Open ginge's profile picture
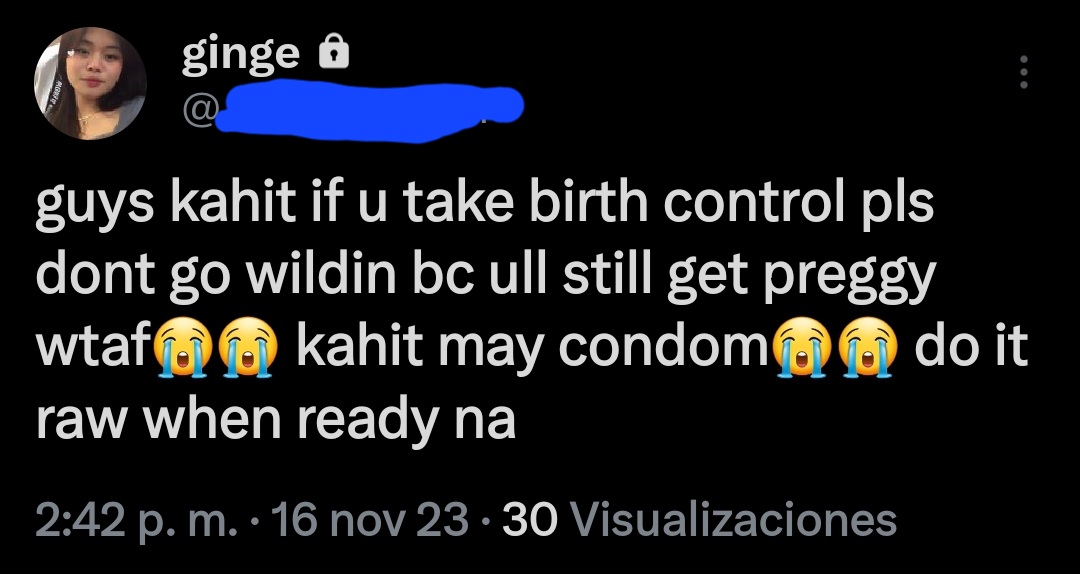This screenshot has width=1080, height=574. point(90,83)
